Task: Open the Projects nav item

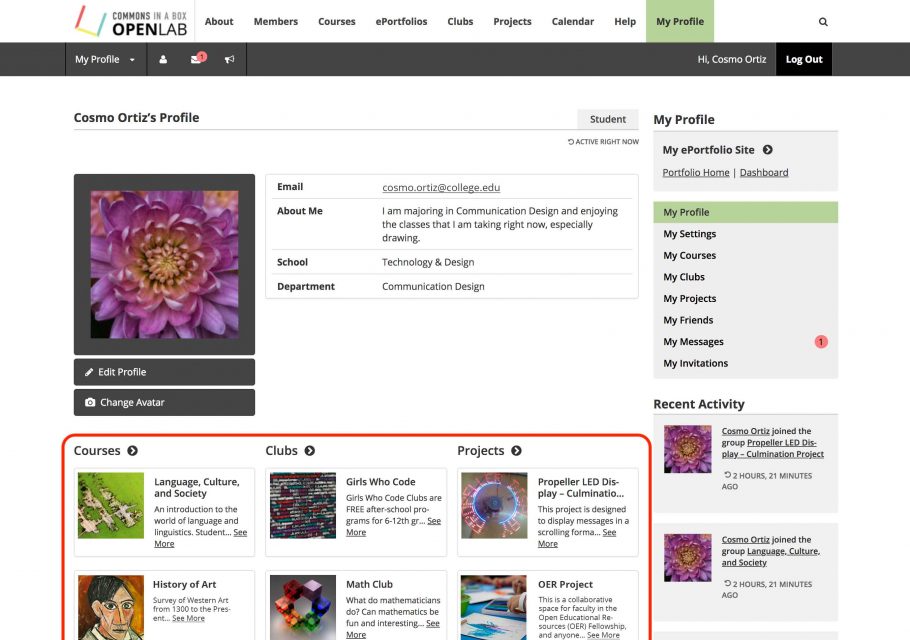Action: (x=512, y=21)
